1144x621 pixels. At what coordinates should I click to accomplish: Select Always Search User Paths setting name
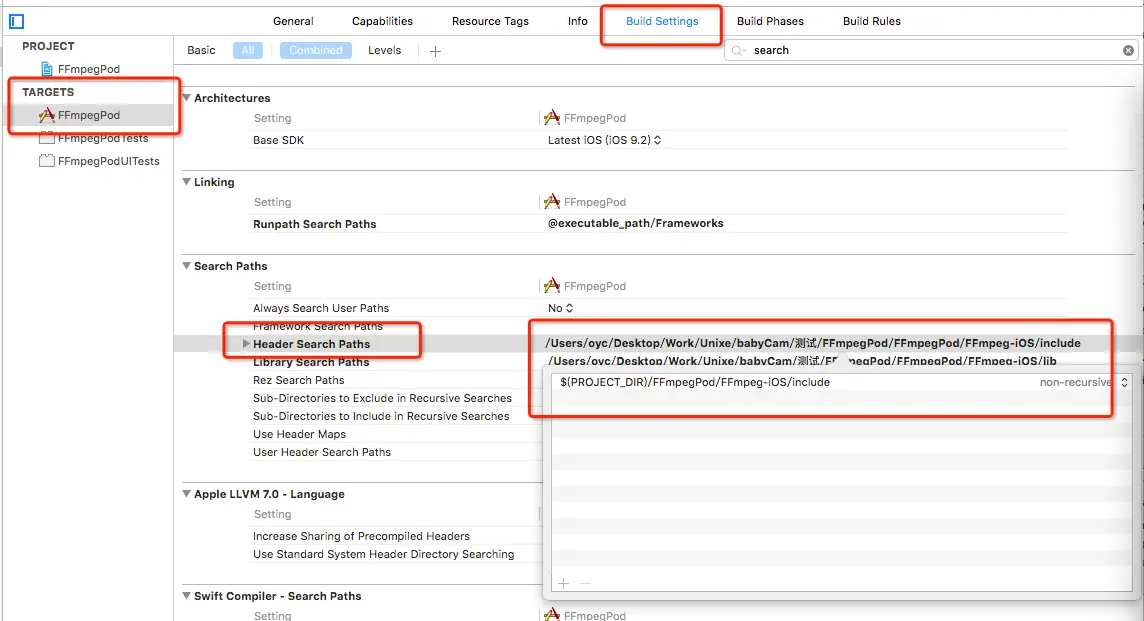point(321,308)
